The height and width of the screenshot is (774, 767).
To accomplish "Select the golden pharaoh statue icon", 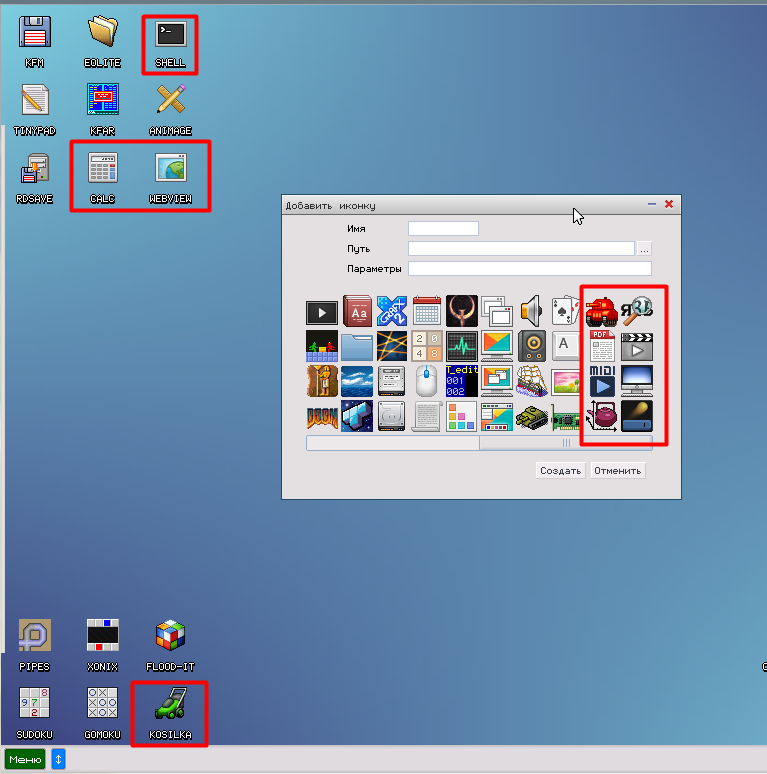I will tap(322, 381).
